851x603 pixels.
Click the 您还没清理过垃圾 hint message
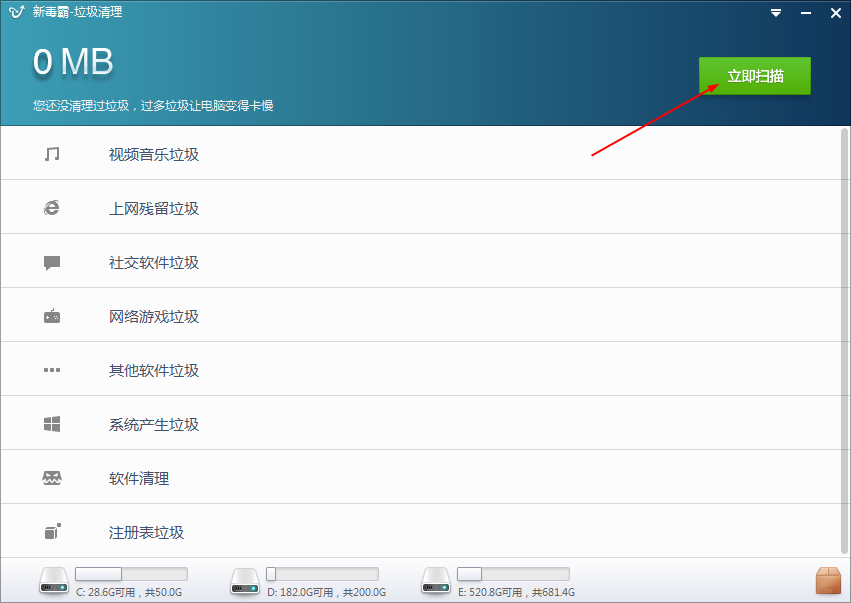[153, 105]
